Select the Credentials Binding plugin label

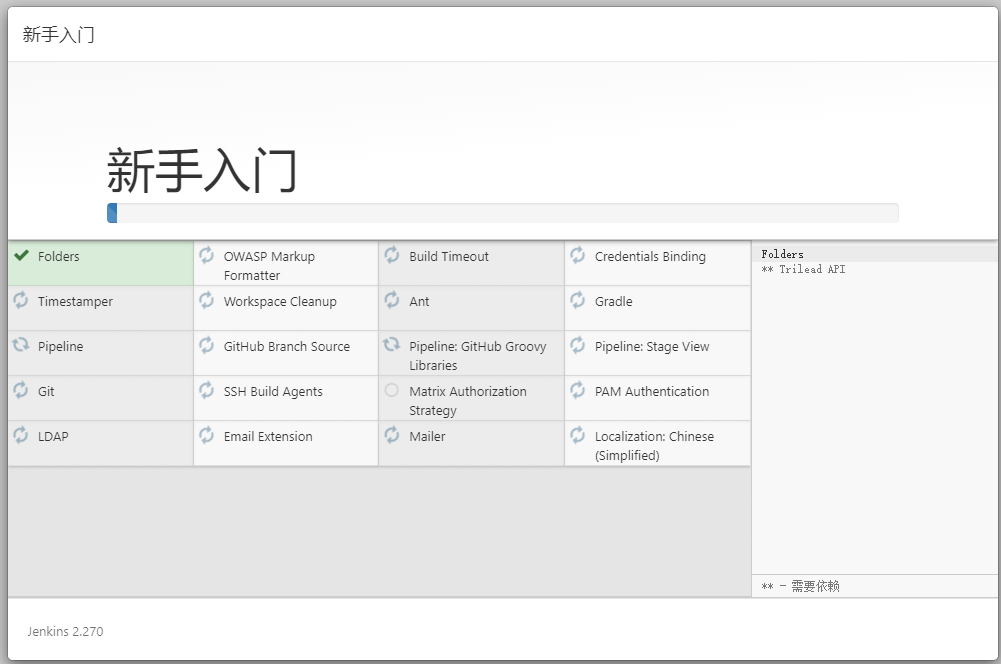pos(650,257)
